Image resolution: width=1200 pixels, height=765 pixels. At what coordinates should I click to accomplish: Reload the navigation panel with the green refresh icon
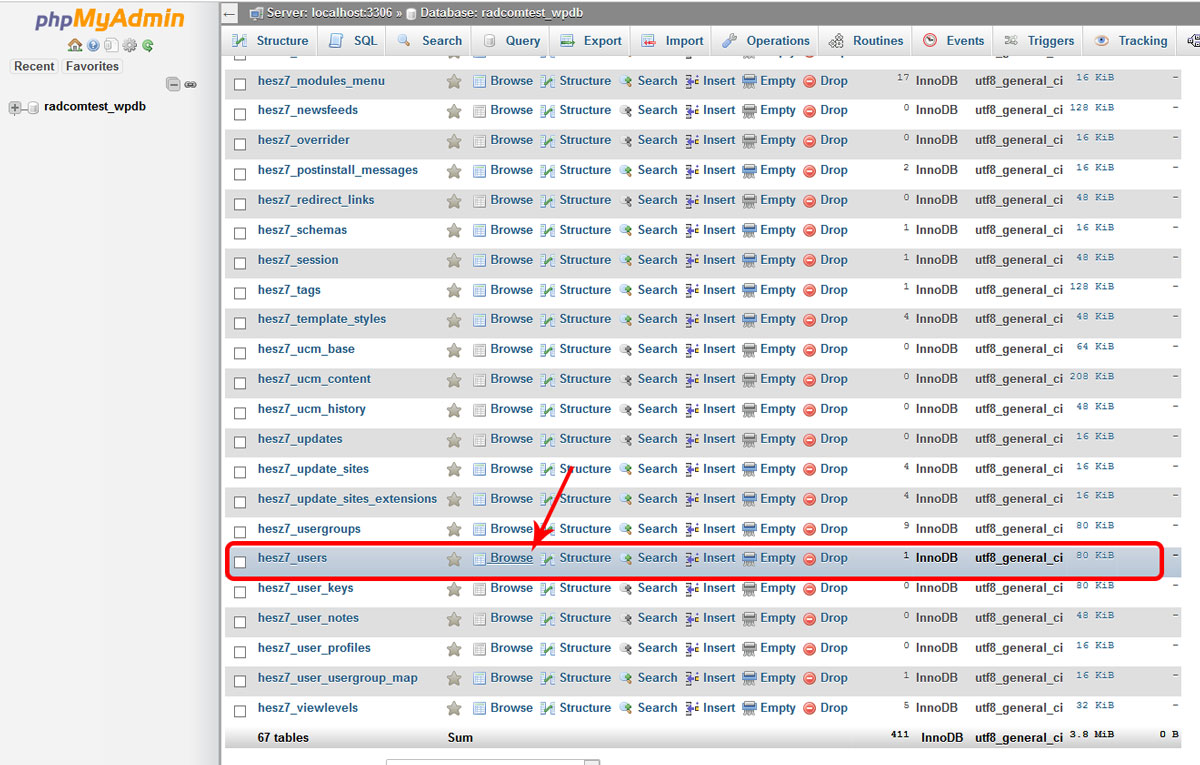tap(147, 45)
